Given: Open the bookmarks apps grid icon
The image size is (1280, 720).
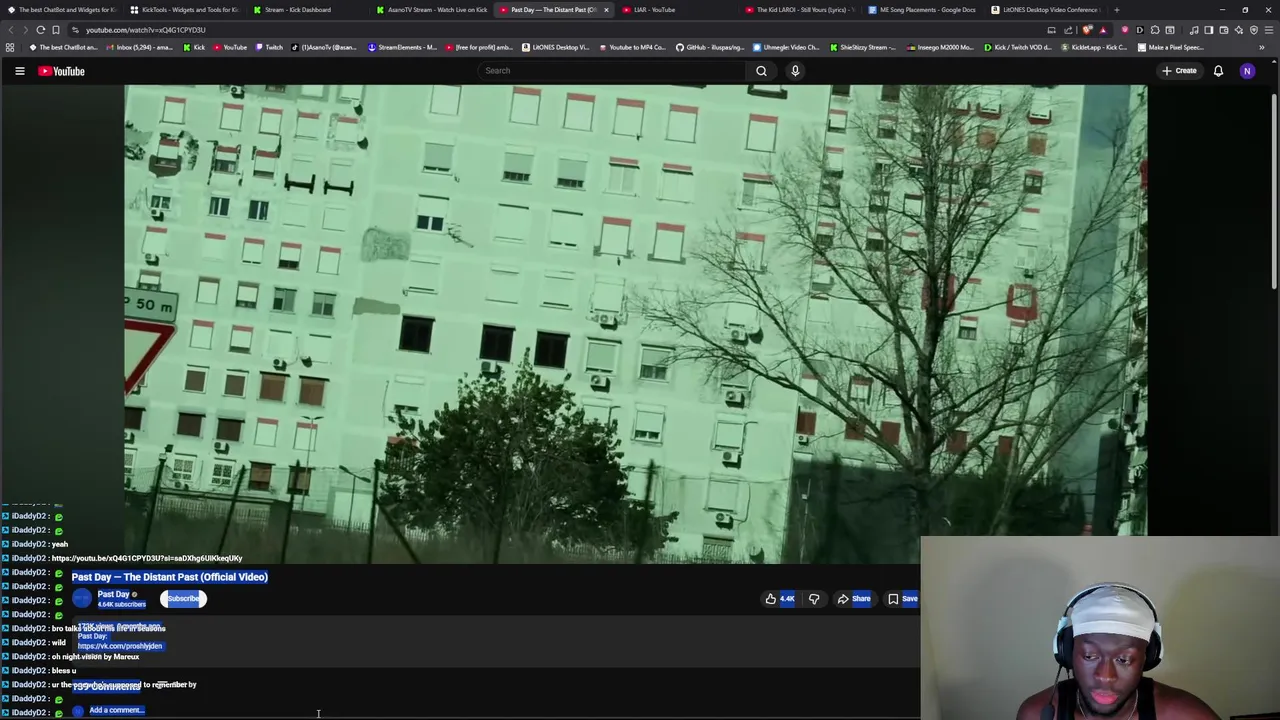Looking at the screenshot, I should pos(10,47).
